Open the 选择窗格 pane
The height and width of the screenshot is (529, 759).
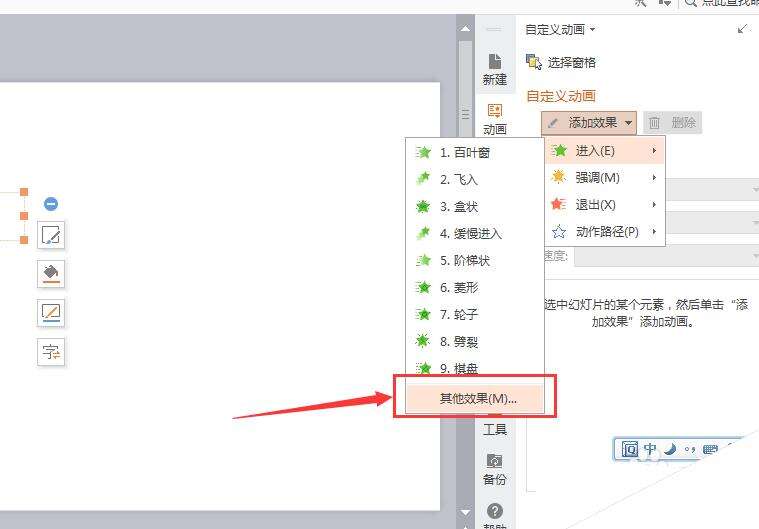click(561, 62)
